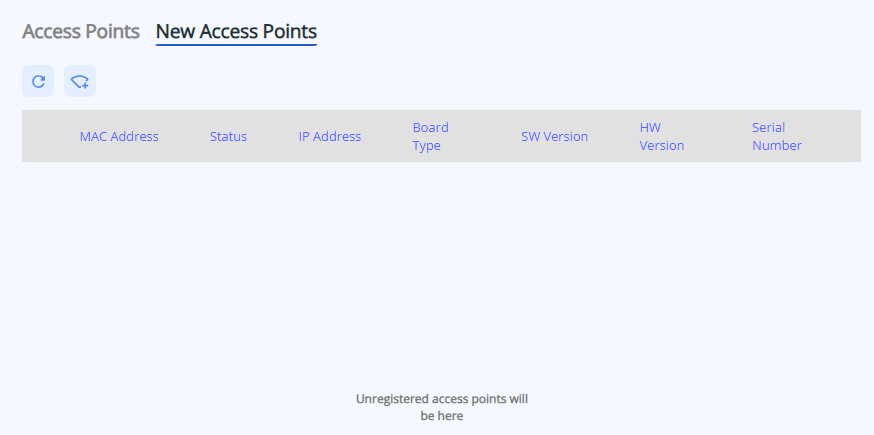
Task: Click the underlined New Access Points heading
Action: [236, 31]
